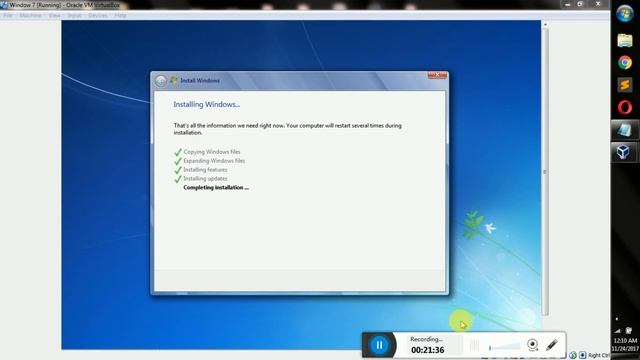
Task: Launch Opera browser from taskbar
Action: (x=624, y=107)
